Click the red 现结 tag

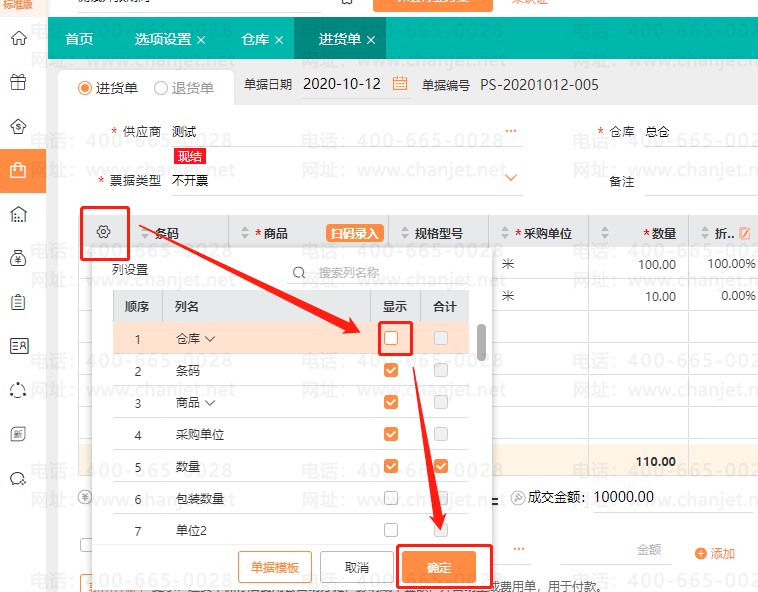click(190, 157)
